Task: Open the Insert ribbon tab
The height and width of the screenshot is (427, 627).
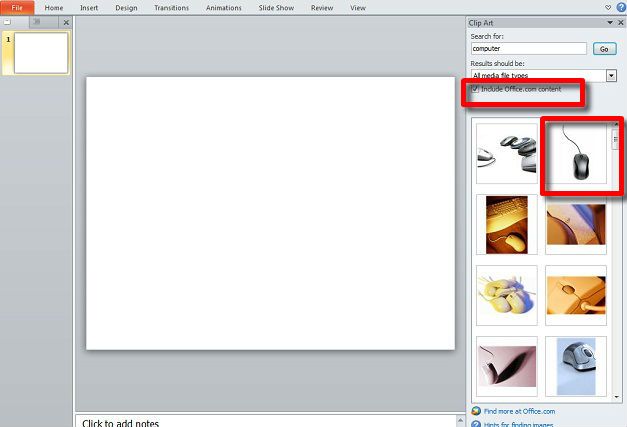Action: pos(89,8)
